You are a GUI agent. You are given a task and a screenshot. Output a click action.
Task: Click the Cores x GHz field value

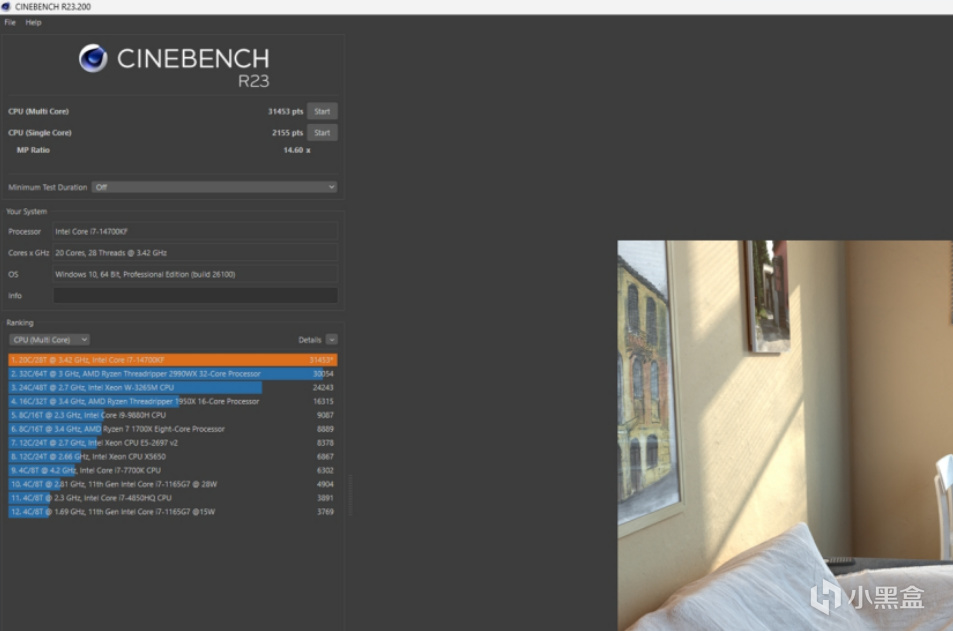(195, 253)
